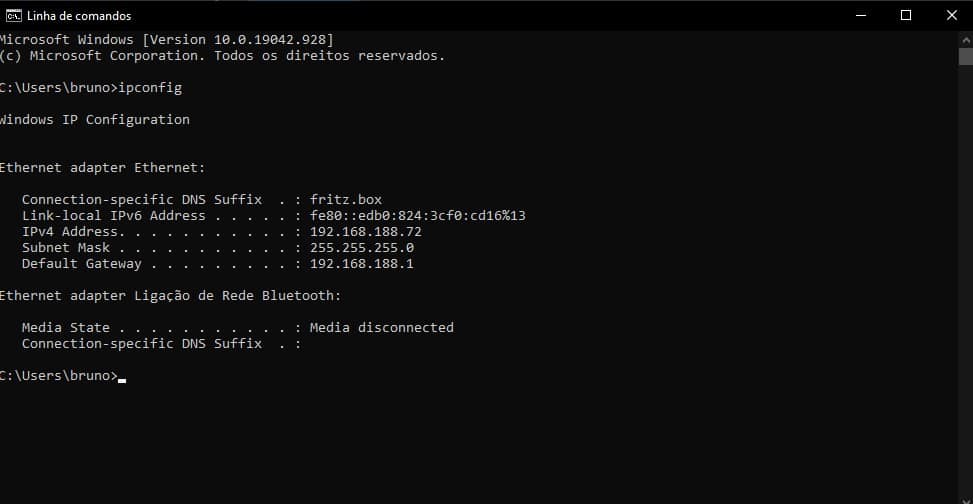Click the Default Gateway value 192.168.188.1
Screen dimensions: 973x504
point(361,264)
